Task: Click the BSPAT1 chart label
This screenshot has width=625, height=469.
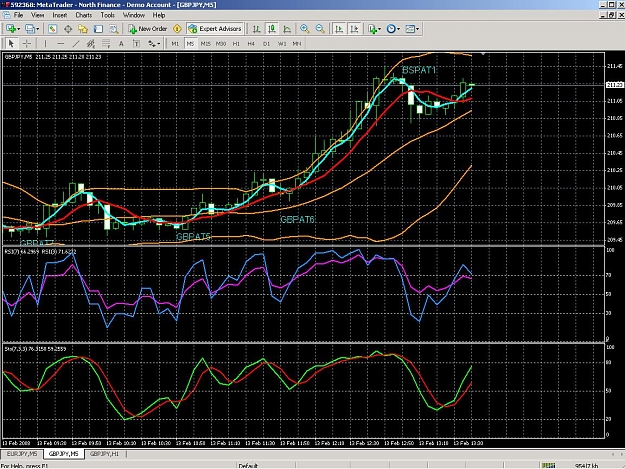Action: coord(419,70)
